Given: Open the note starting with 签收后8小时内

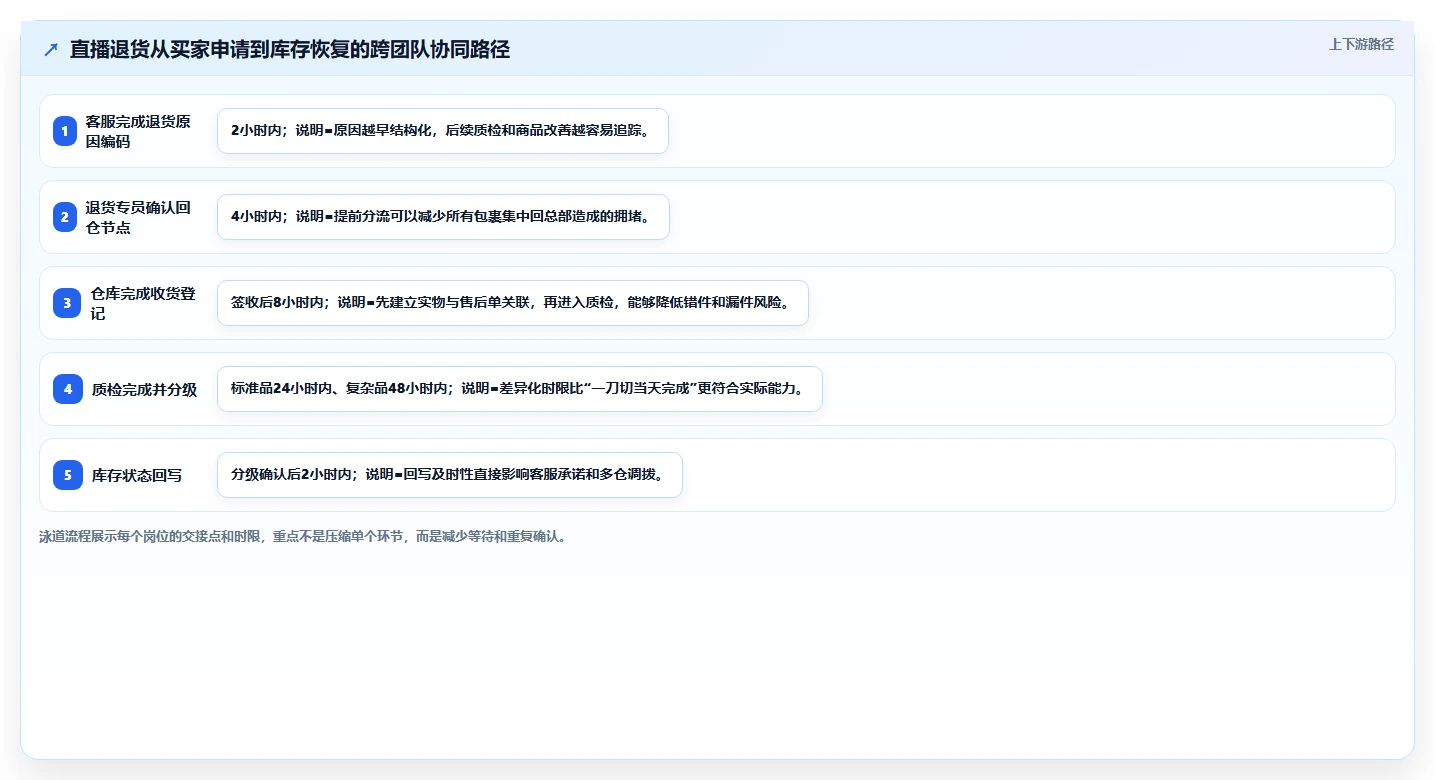Looking at the screenshot, I should click(x=512, y=303).
